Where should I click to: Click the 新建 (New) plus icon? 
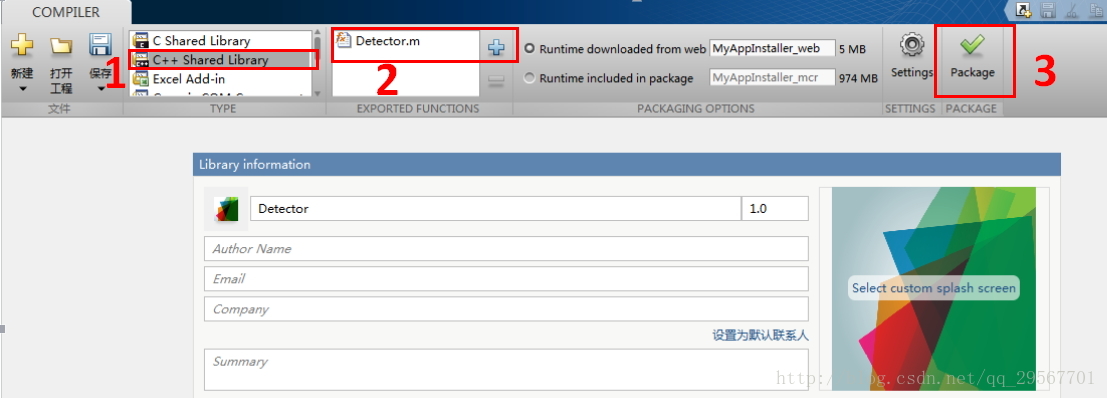coord(21,45)
